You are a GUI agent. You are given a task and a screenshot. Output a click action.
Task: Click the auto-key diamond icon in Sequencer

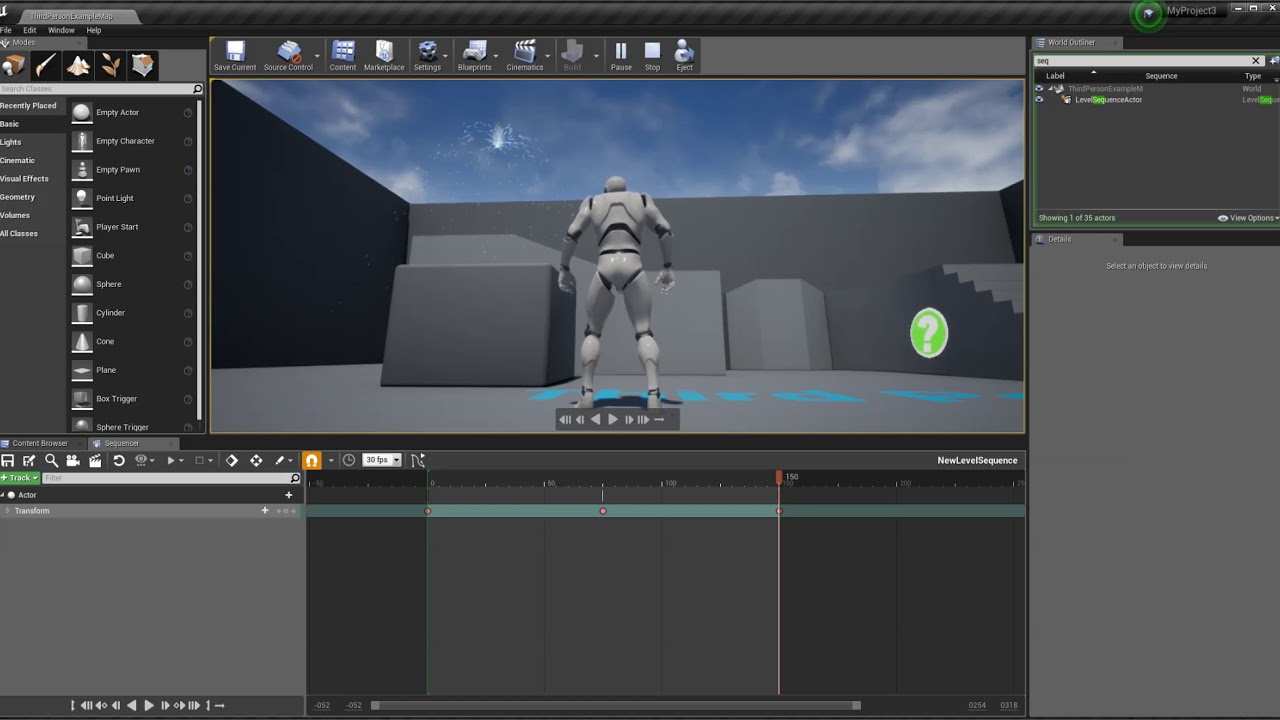pos(232,460)
